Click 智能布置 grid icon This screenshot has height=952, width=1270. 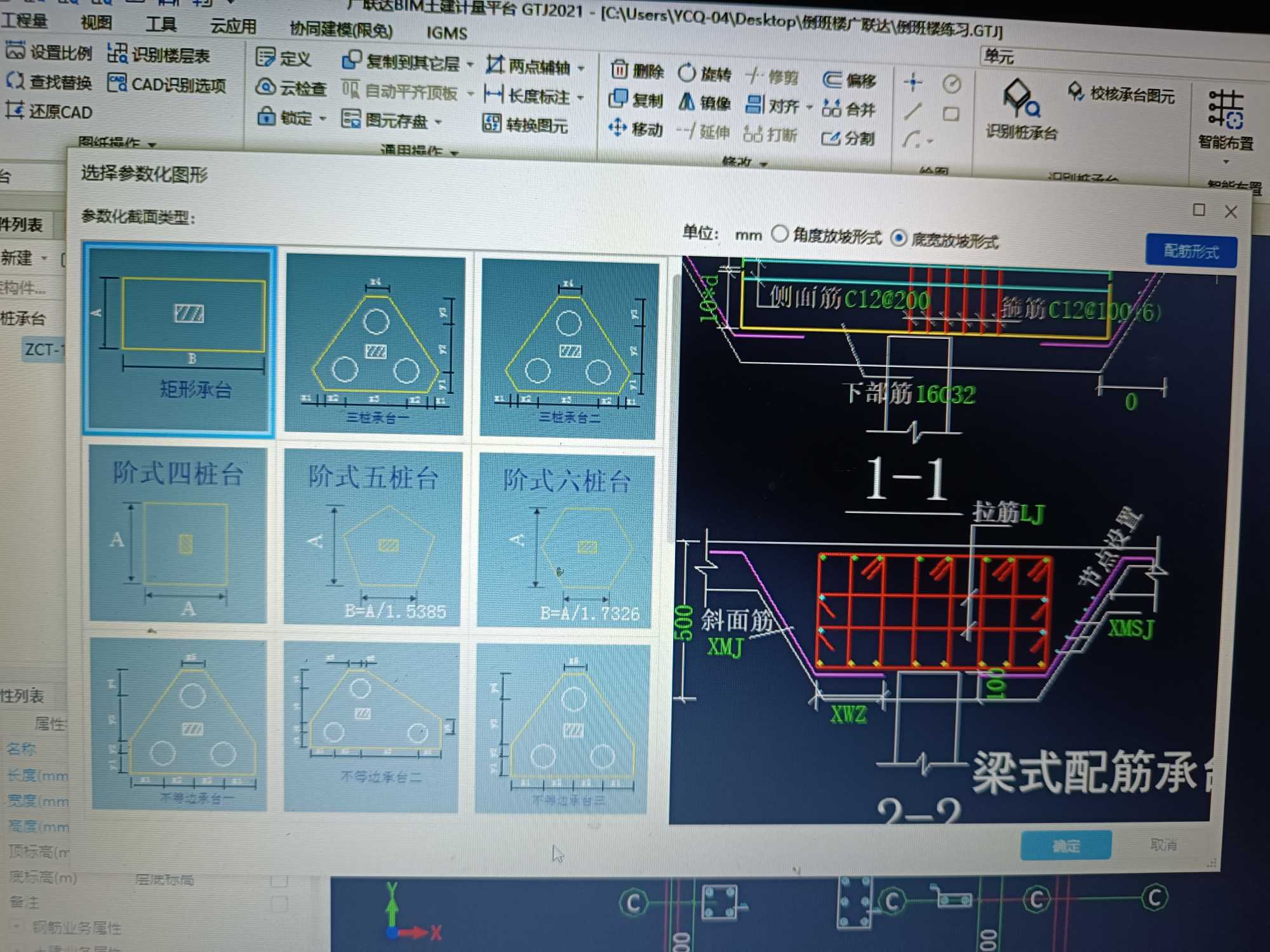(1226, 110)
